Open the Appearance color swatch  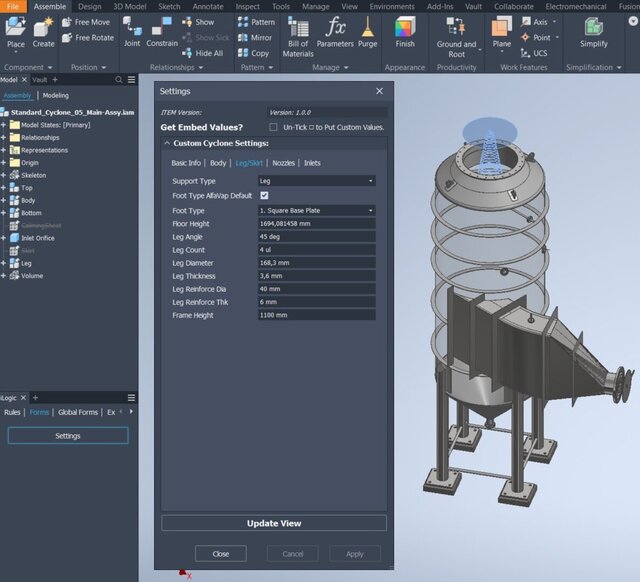(405, 27)
